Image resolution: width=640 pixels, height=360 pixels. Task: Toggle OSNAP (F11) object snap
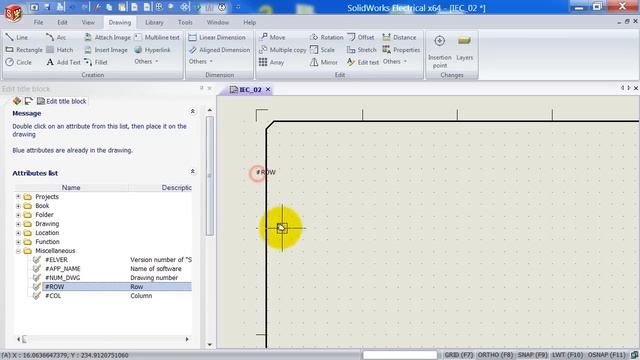pos(606,355)
